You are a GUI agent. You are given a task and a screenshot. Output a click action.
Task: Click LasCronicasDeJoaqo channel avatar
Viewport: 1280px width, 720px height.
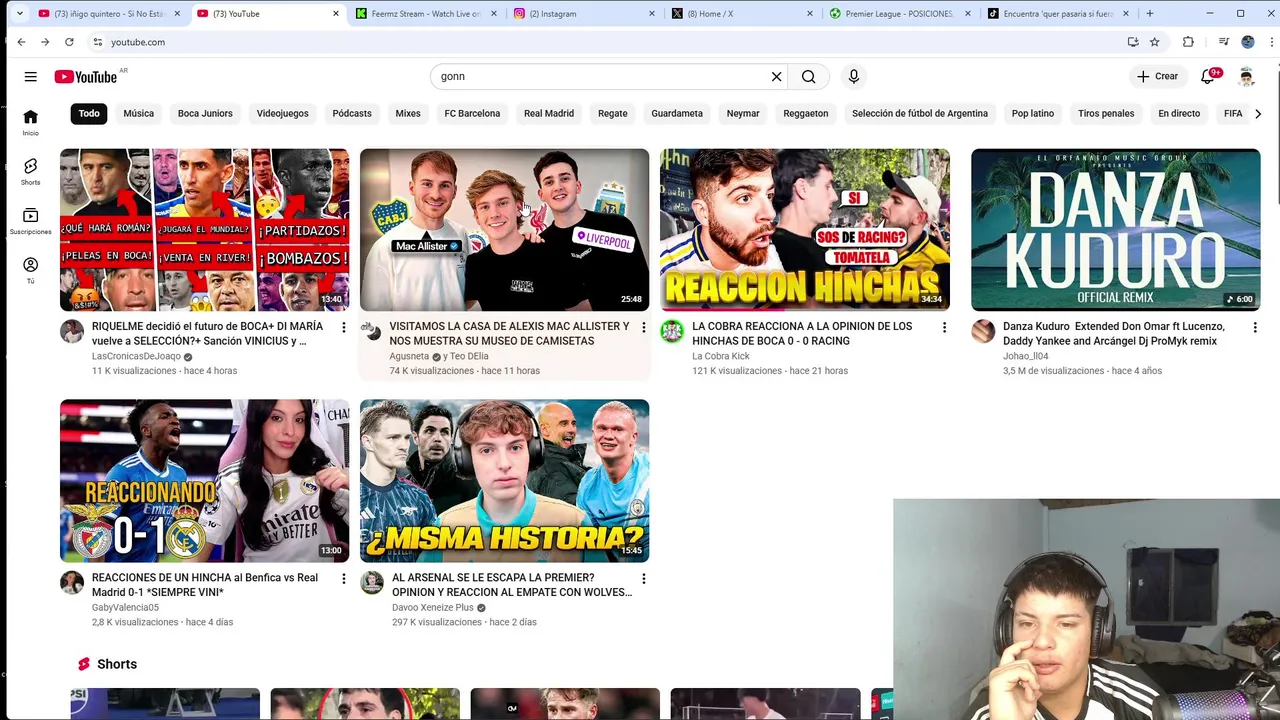(72, 331)
